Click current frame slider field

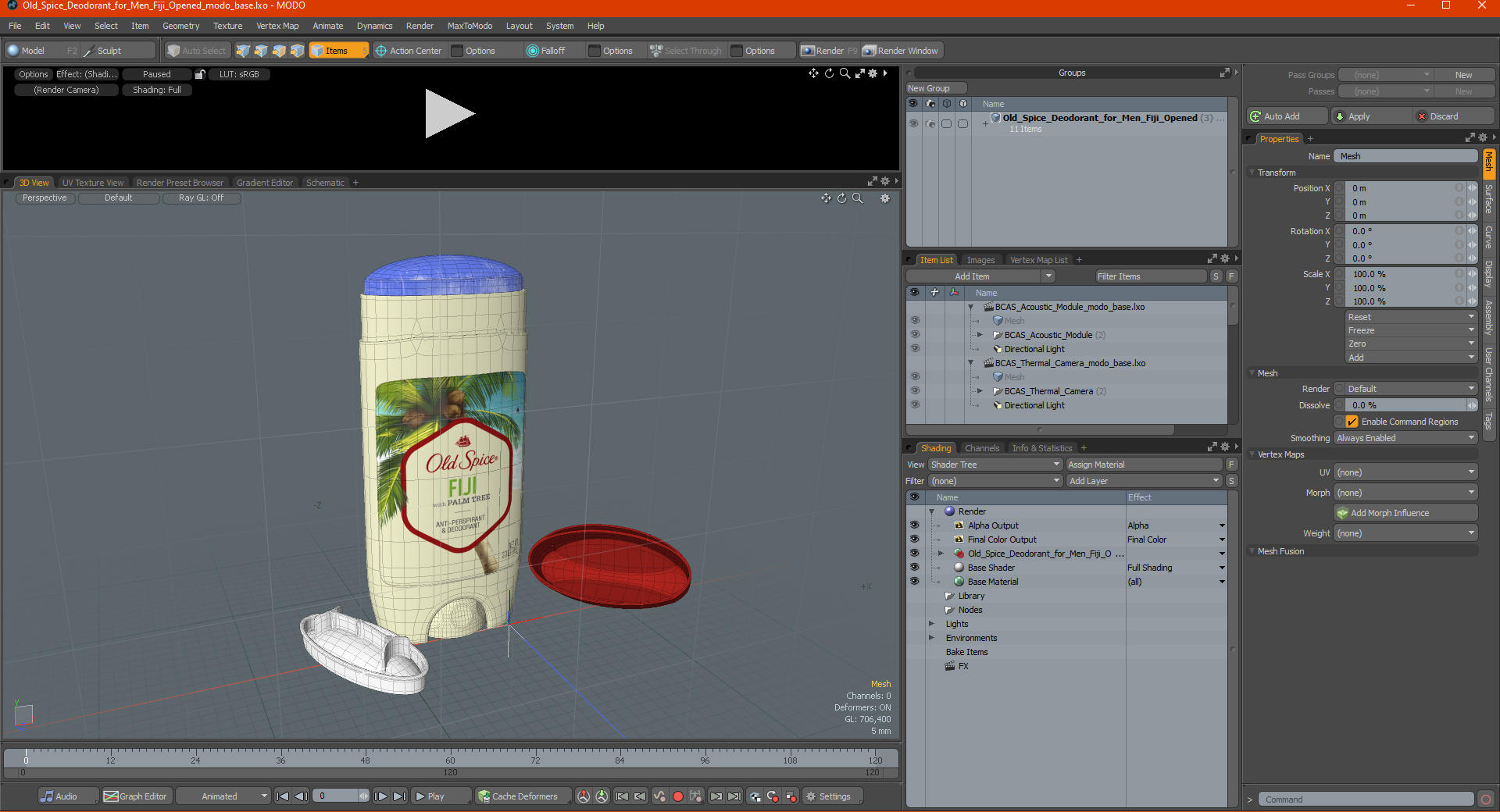tap(339, 796)
